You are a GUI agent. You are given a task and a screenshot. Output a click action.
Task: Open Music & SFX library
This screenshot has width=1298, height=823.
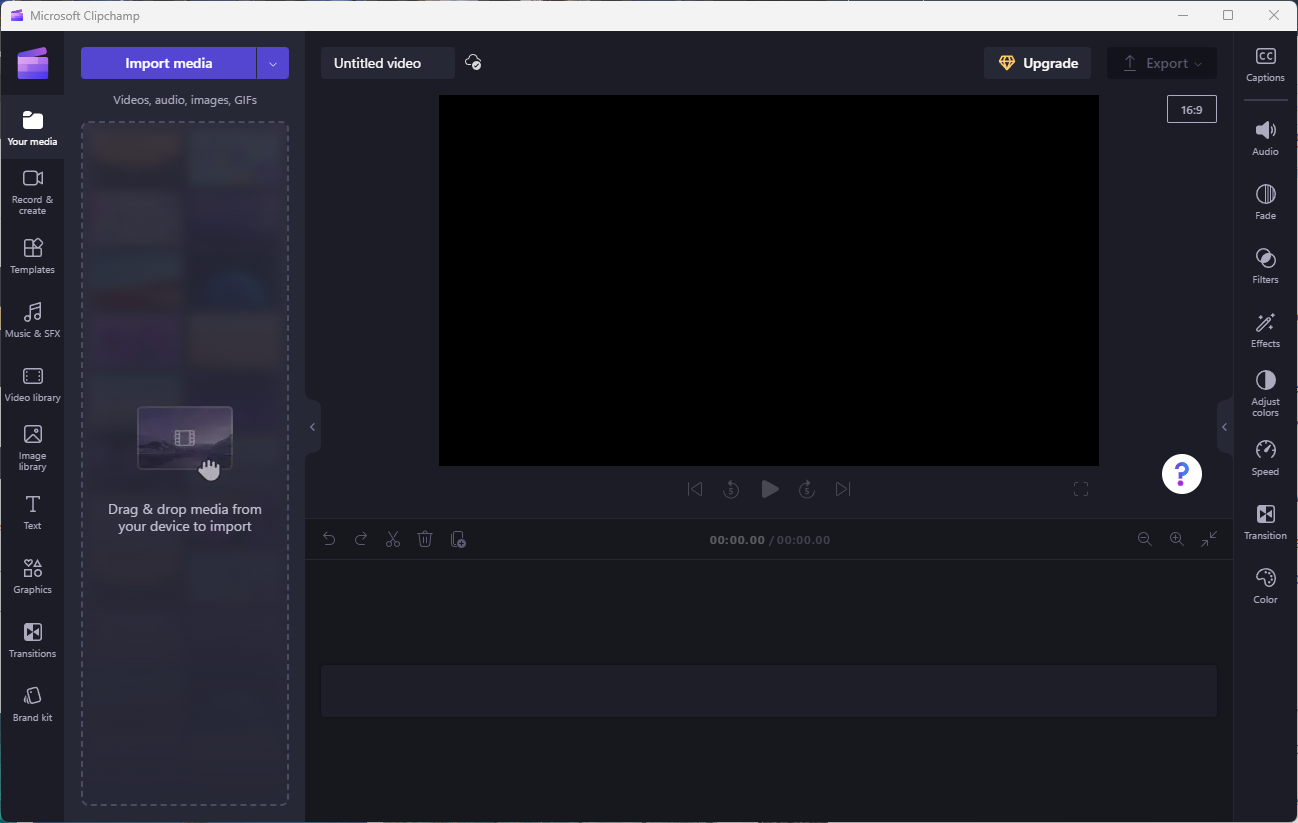pyautogui.click(x=32, y=320)
